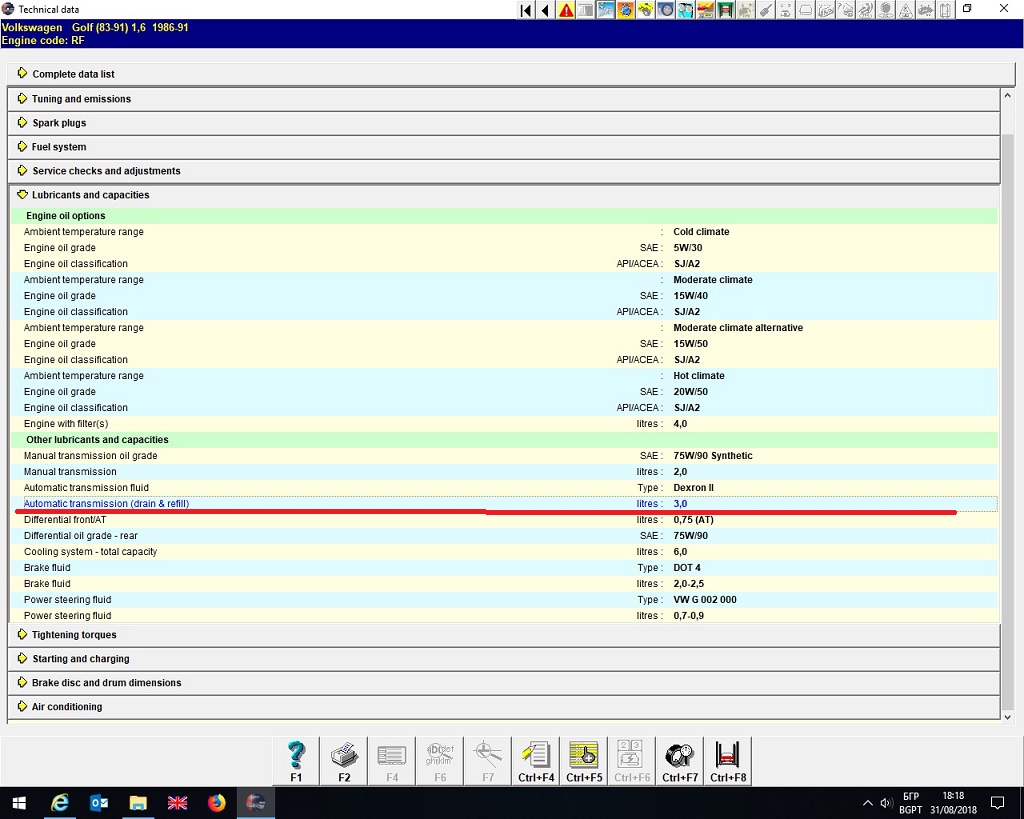The width and height of the screenshot is (1024, 819).
Task: Click the red warning triangle toolbar icon
Action: pyautogui.click(x=567, y=10)
